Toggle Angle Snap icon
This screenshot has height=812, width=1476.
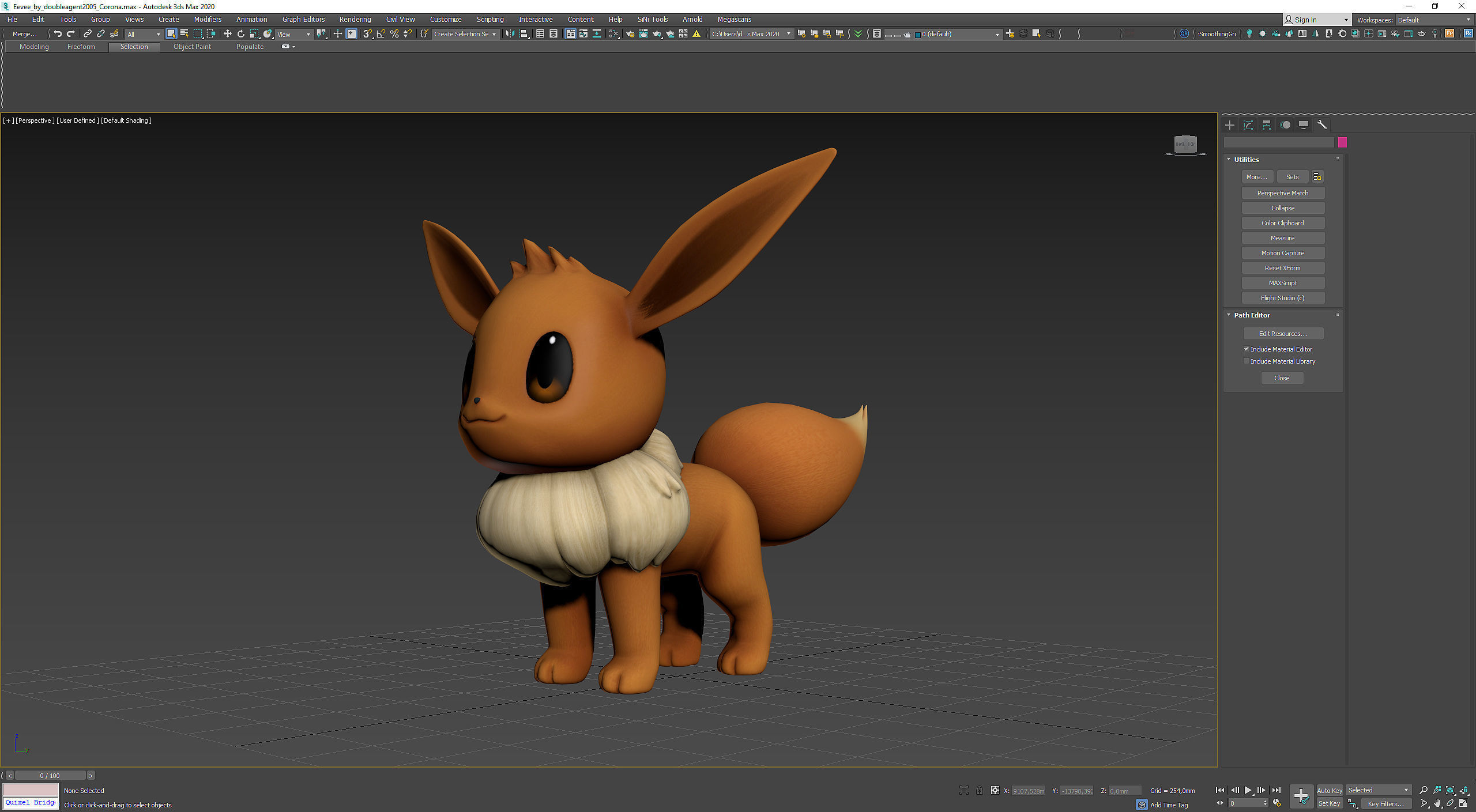point(381,34)
